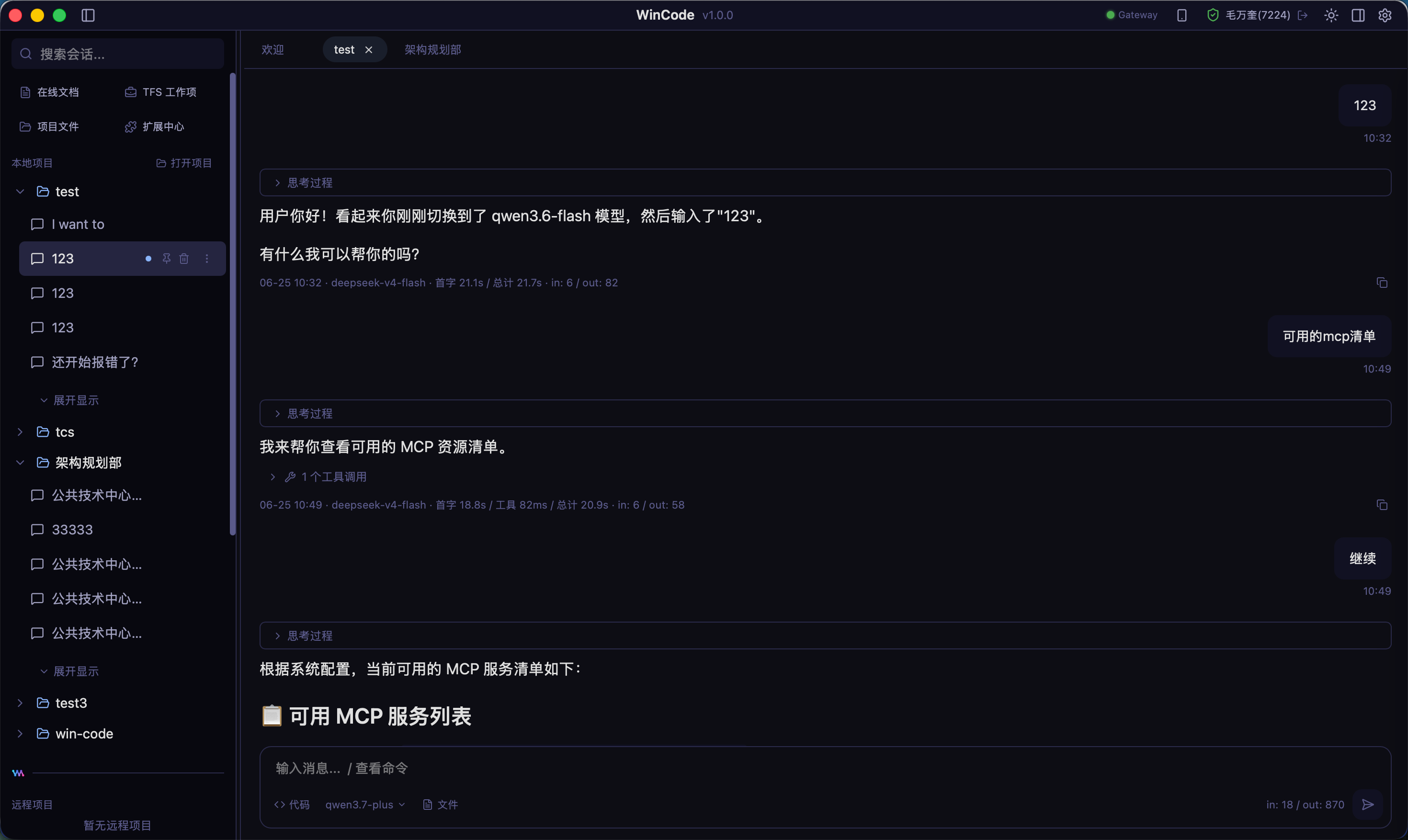This screenshot has height=840, width=1408.
Task: Click the logout icon next to 毛万奎(7224)
Action: (1303, 15)
